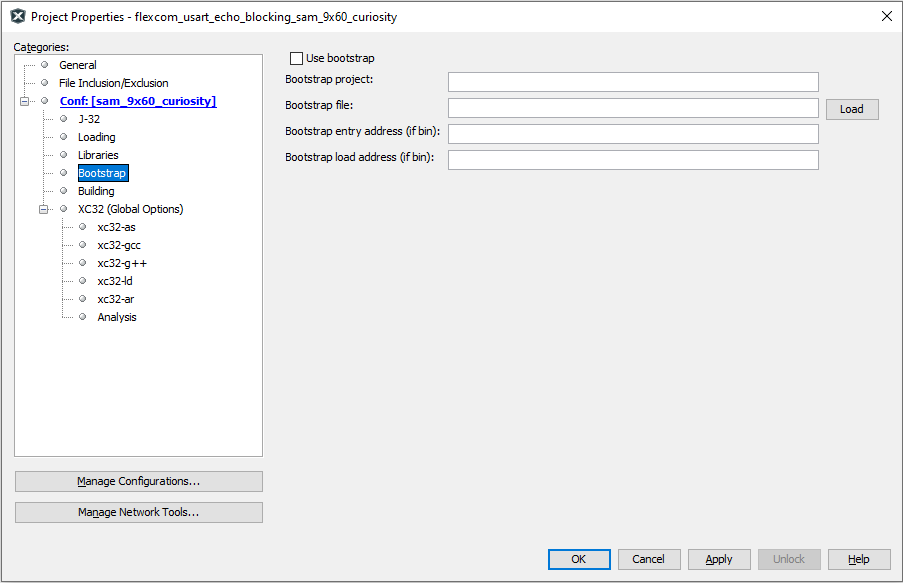Select the xc32-gcc compiler options
Viewport: 903px width, 583px height.
click(x=118, y=245)
